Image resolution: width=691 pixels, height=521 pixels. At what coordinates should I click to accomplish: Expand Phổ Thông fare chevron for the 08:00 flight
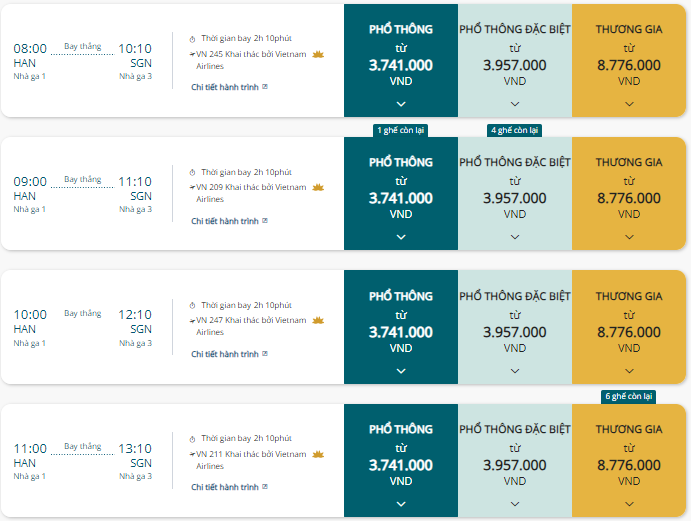(x=401, y=104)
